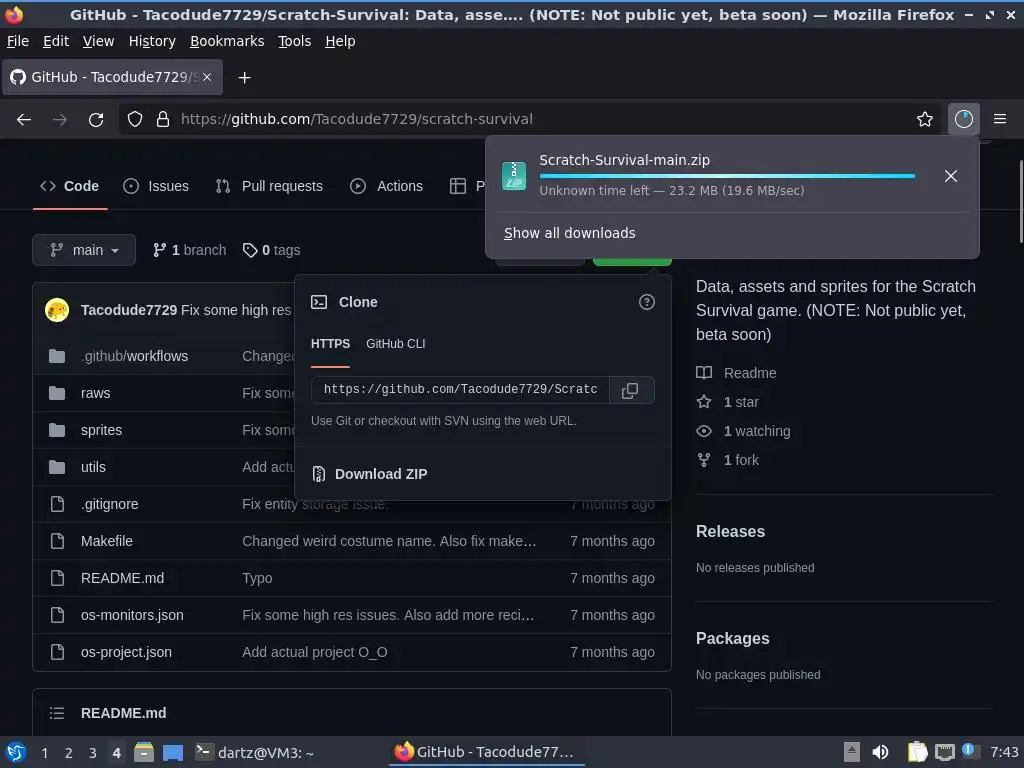Image resolution: width=1024 pixels, height=768 pixels.
Task: Click the clone URL text field
Action: pos(460,390)
